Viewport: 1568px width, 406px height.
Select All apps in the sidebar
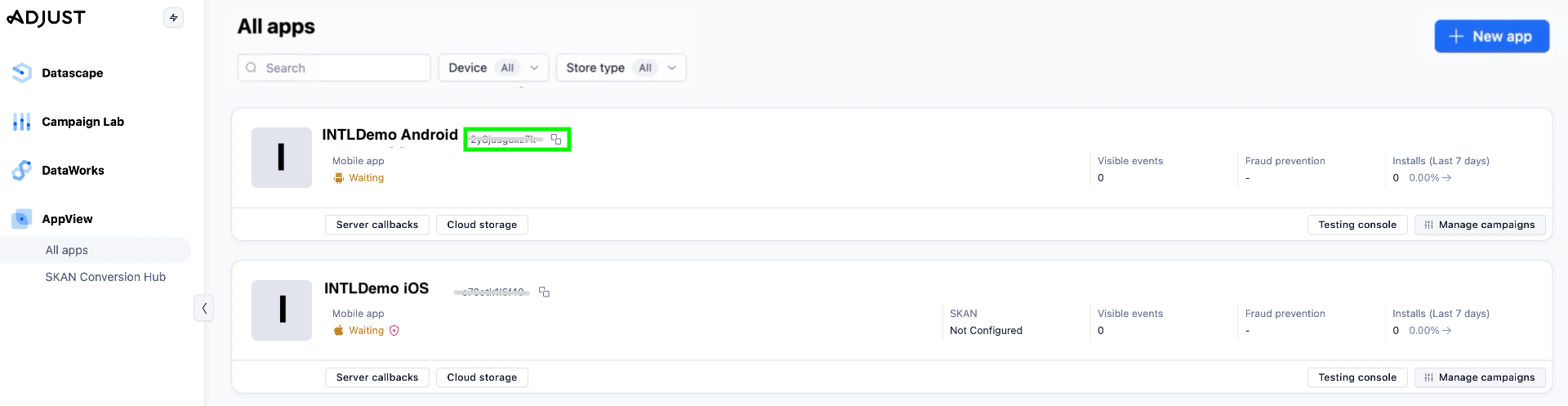(67, 250)
